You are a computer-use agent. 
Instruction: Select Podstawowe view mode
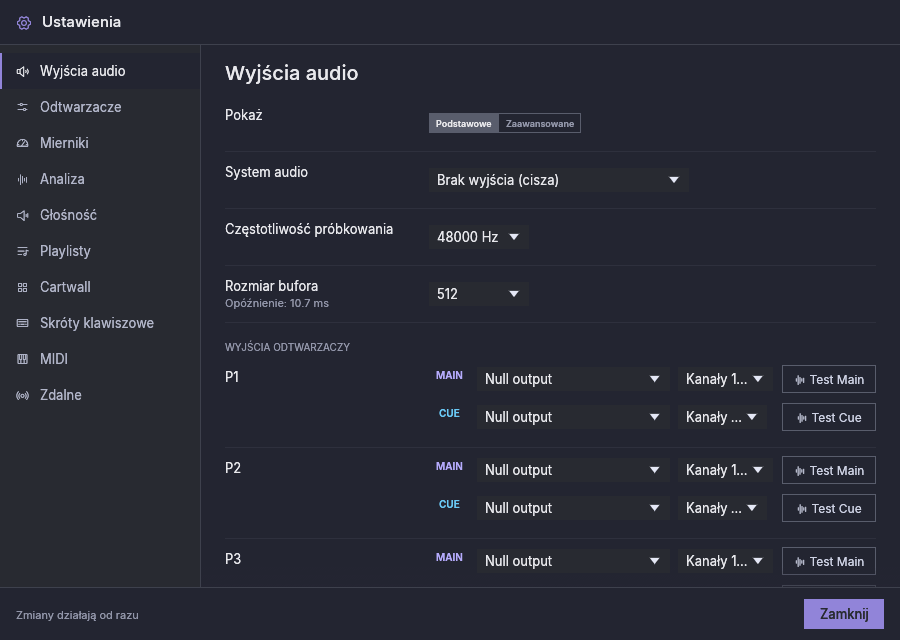464,123
